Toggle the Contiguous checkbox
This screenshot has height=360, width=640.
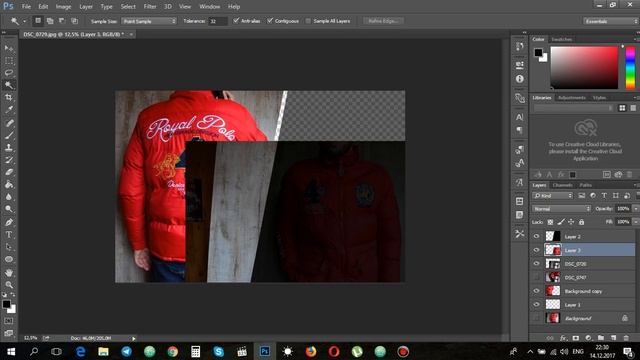270,20
